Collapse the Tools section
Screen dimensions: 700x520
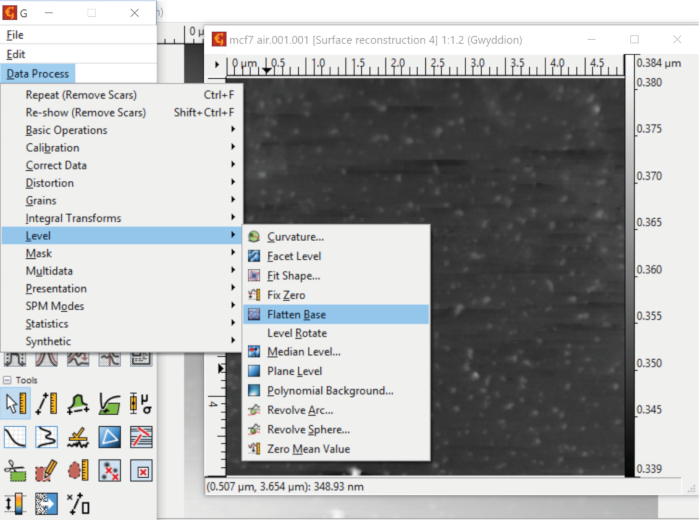click(7, 380)
